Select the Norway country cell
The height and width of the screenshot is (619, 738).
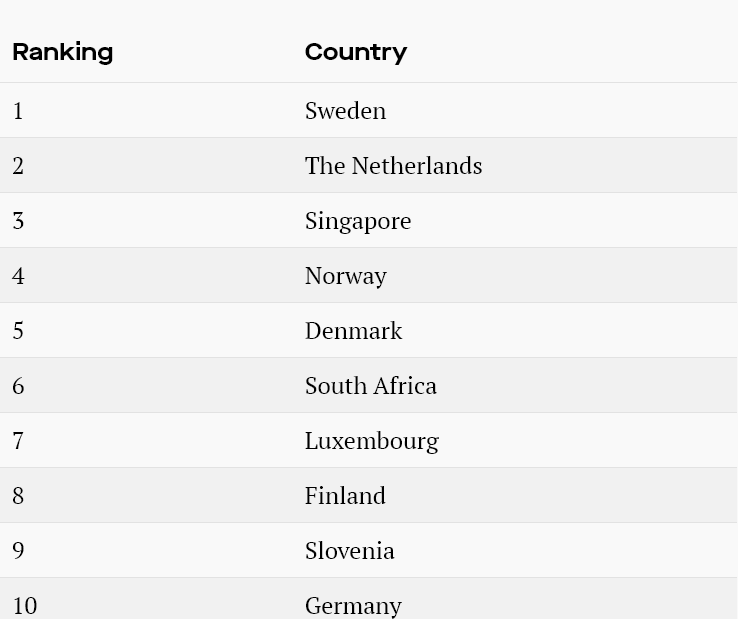tap(345, 276)
